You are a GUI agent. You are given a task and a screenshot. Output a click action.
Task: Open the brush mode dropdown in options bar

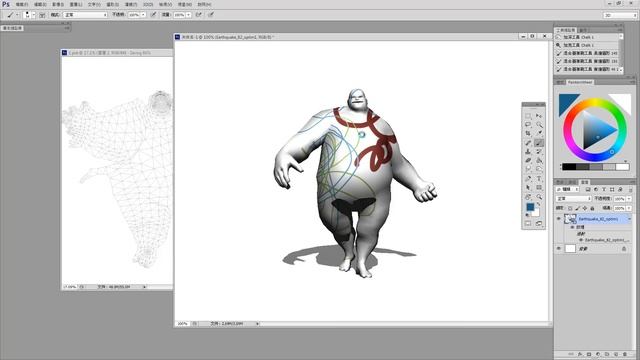pos(85,15)
